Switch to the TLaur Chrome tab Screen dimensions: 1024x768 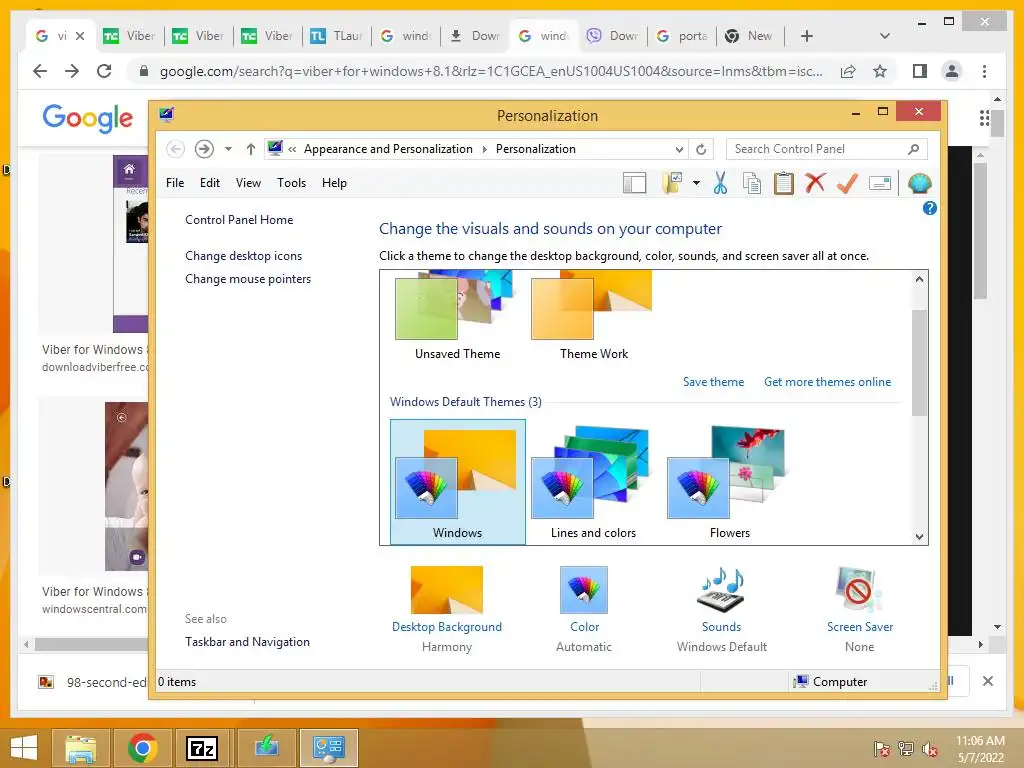(336, 36)
